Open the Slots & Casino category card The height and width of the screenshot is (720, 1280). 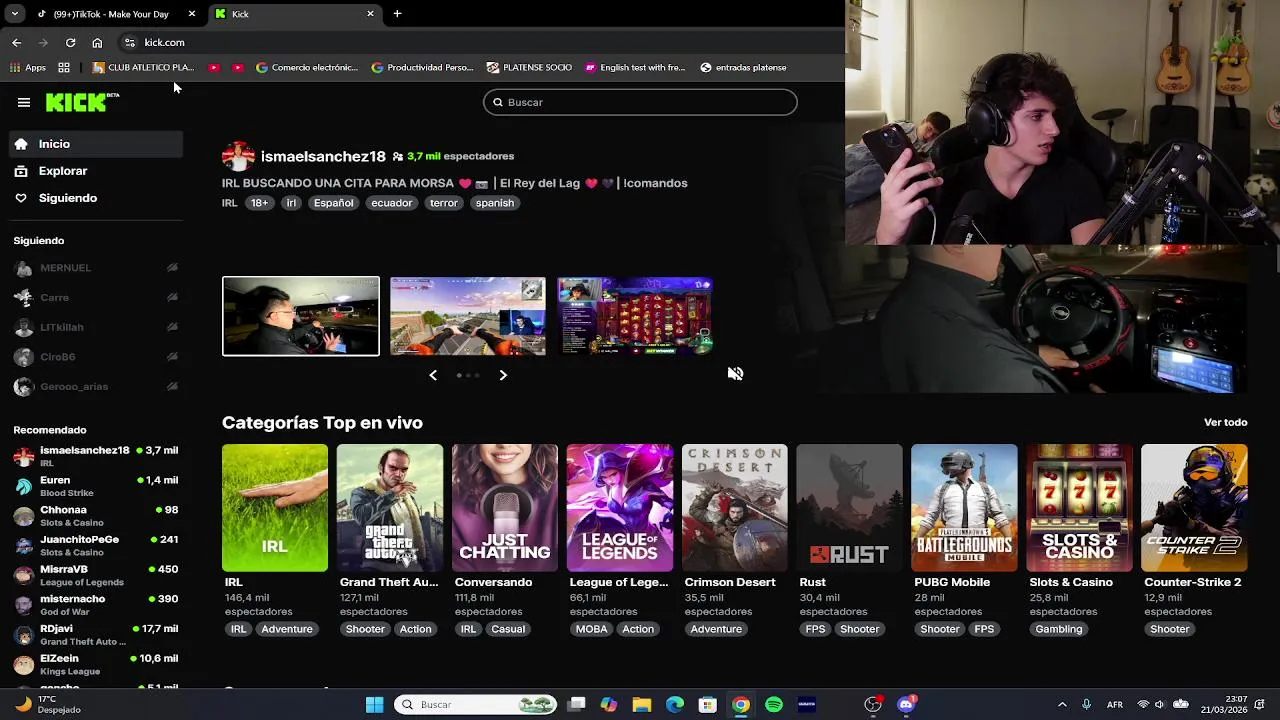tap(1079, 508)
